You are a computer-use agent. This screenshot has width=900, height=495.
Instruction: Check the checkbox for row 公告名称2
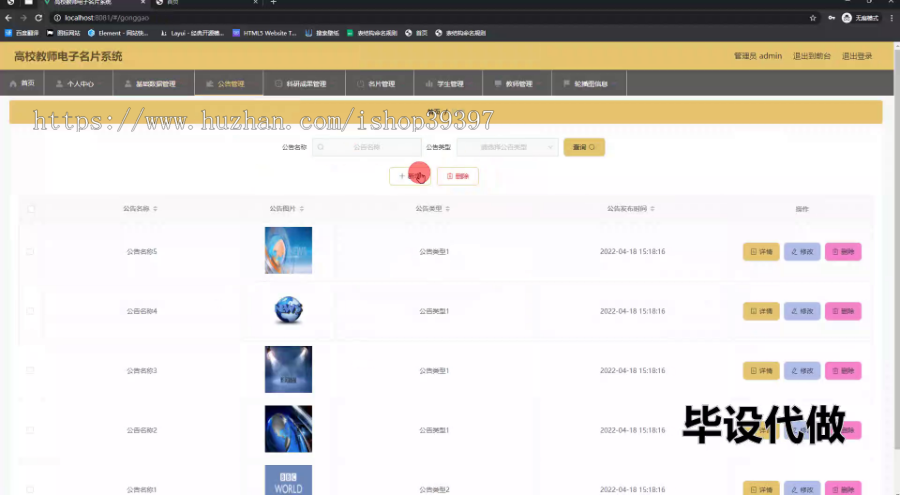pos(30,430)
